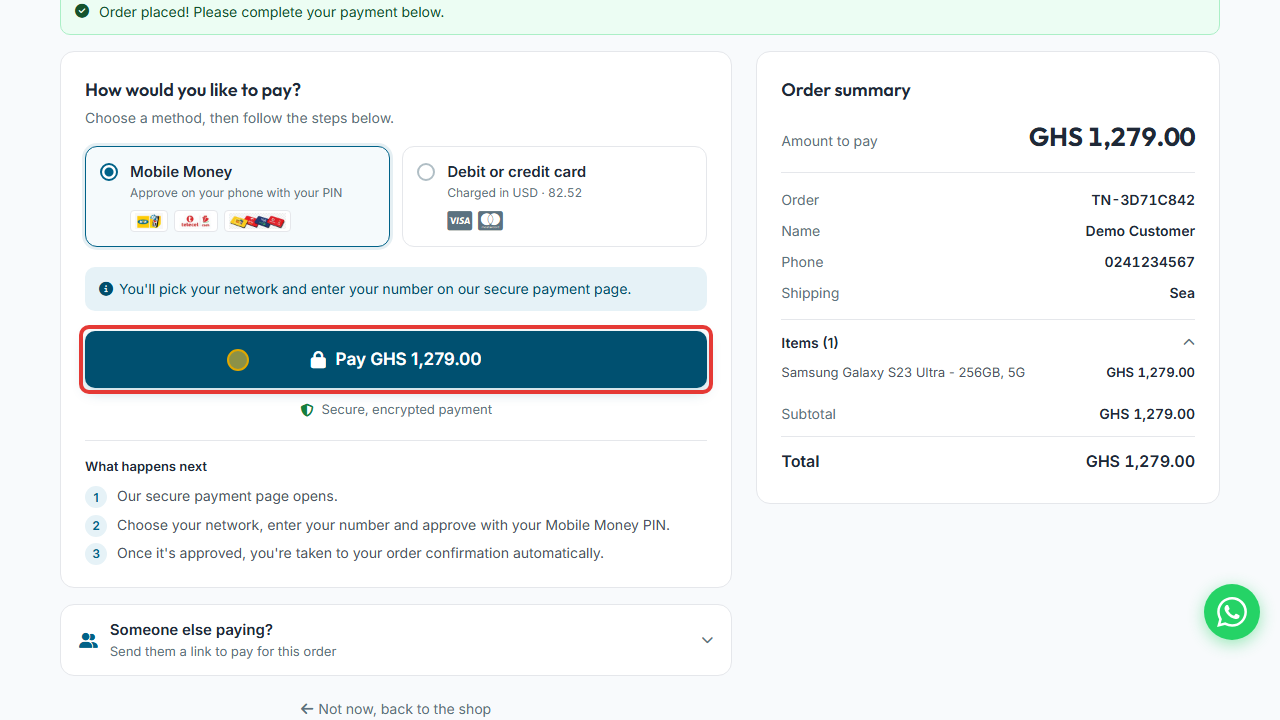Viewport: 1280px width, 720px height.
Task: Click the Mastercard logo
Action: click(490, 221)
